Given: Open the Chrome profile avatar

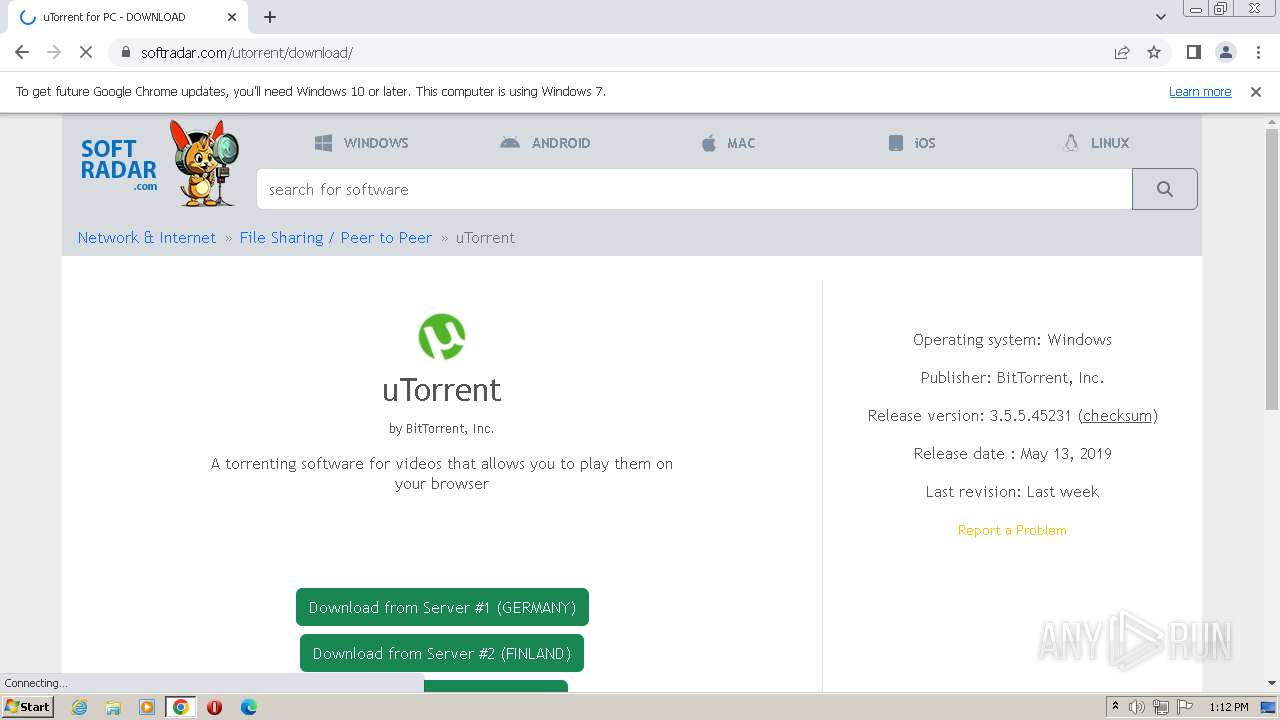Looking at the screenshot, I should pos(1225,52).
